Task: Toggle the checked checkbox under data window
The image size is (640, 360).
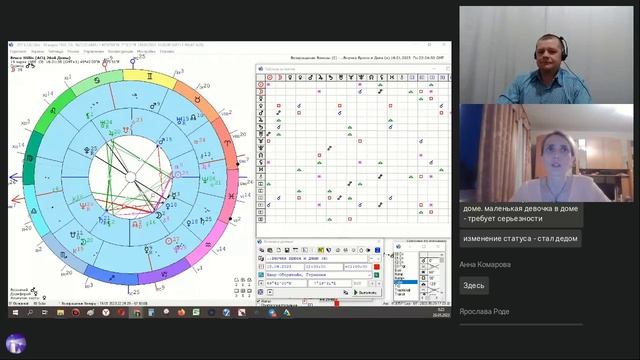Action: coord(258,301)
